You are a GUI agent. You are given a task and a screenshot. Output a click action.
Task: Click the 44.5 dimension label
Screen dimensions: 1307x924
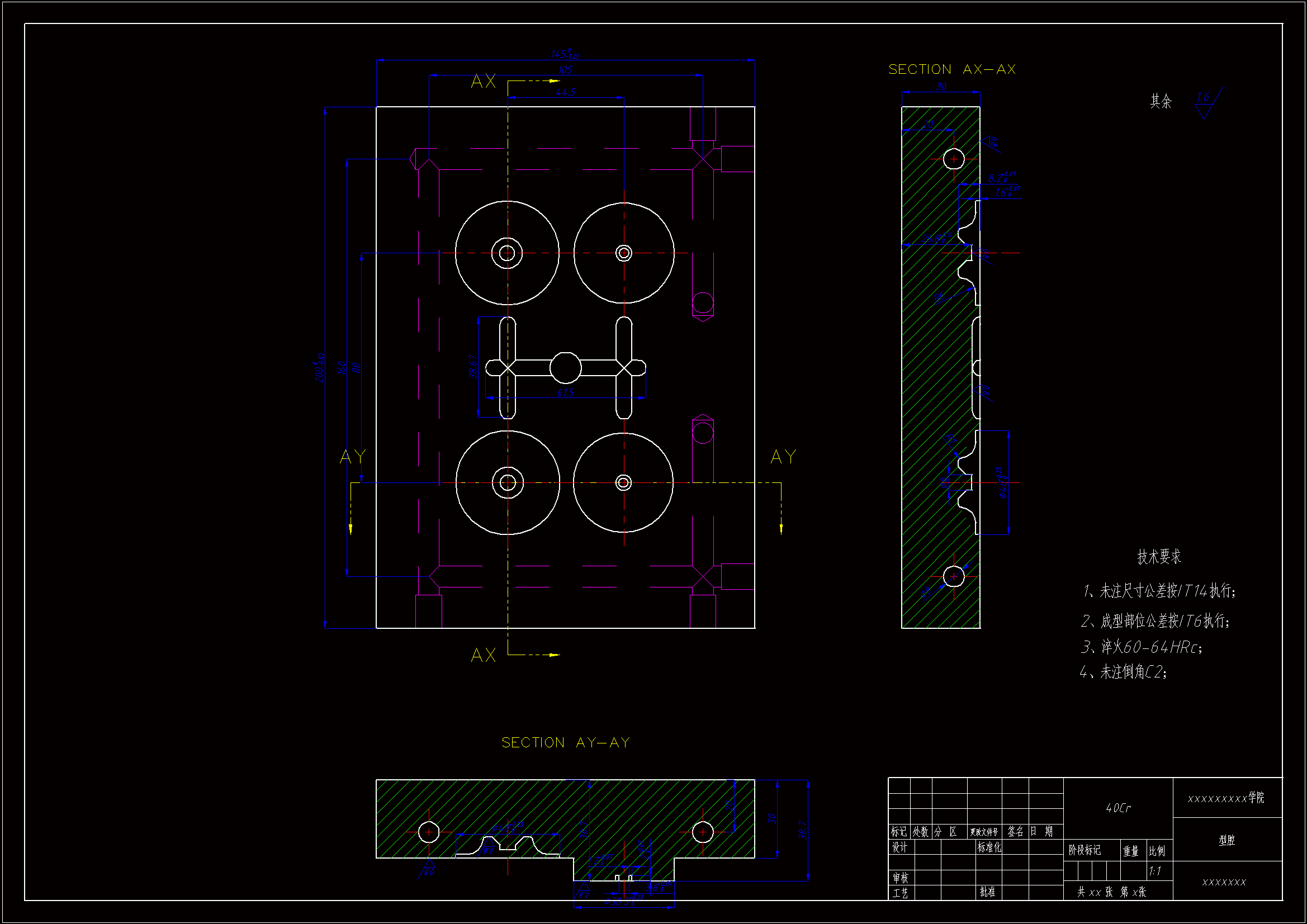[565, 92]
